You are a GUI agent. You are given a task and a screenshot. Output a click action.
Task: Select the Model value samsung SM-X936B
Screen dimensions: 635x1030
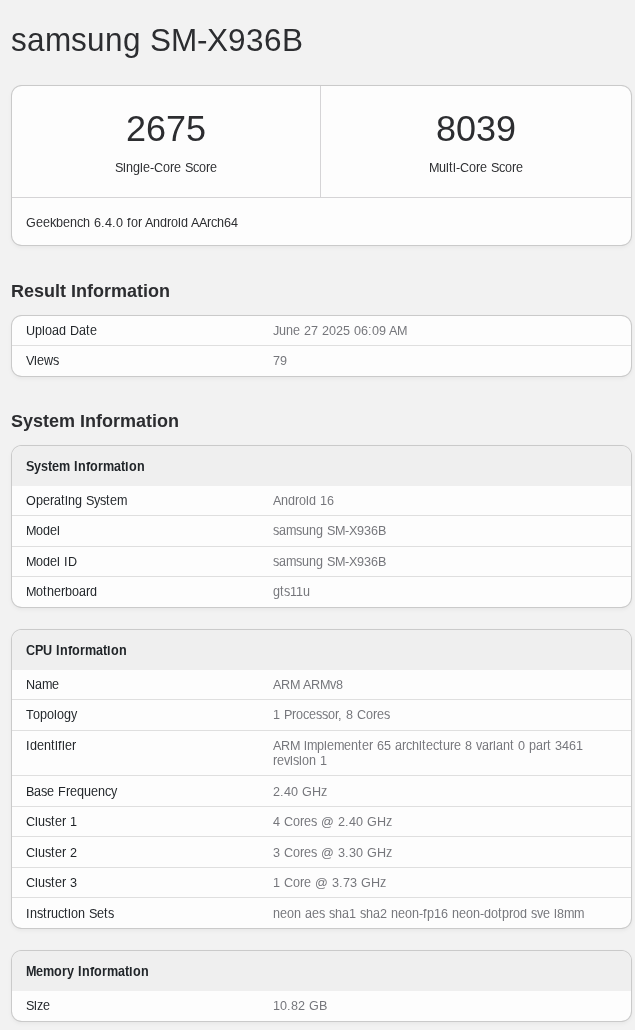point(330,531)
